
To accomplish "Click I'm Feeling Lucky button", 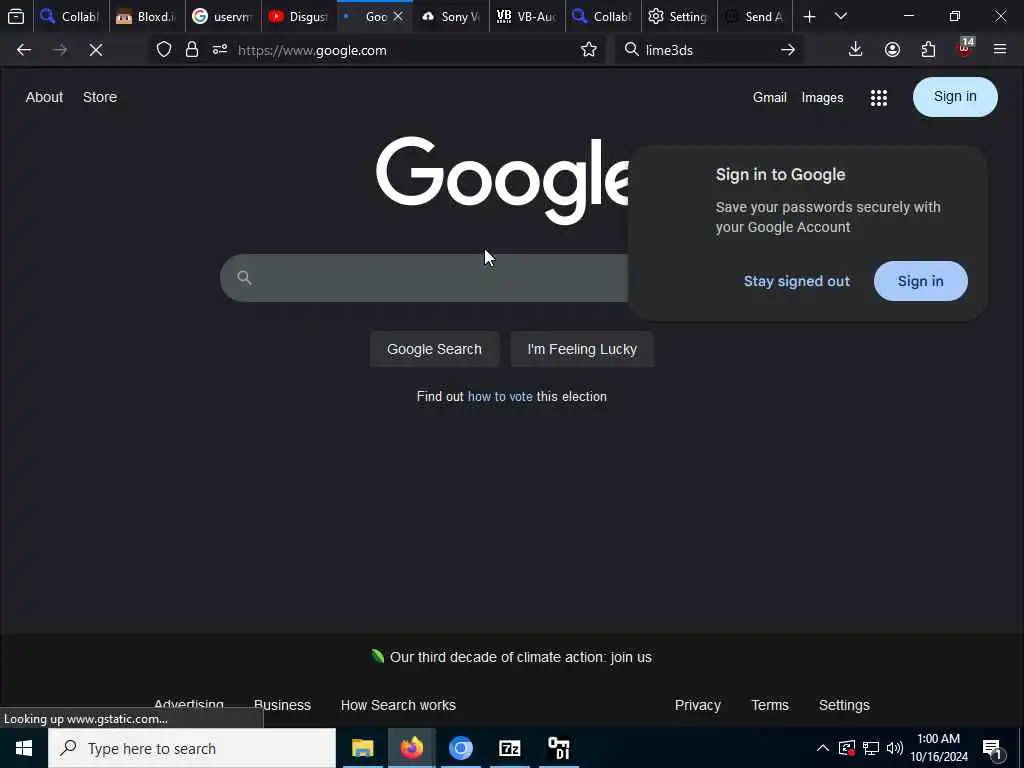I will pyautogui.click(x=582, y=349).
